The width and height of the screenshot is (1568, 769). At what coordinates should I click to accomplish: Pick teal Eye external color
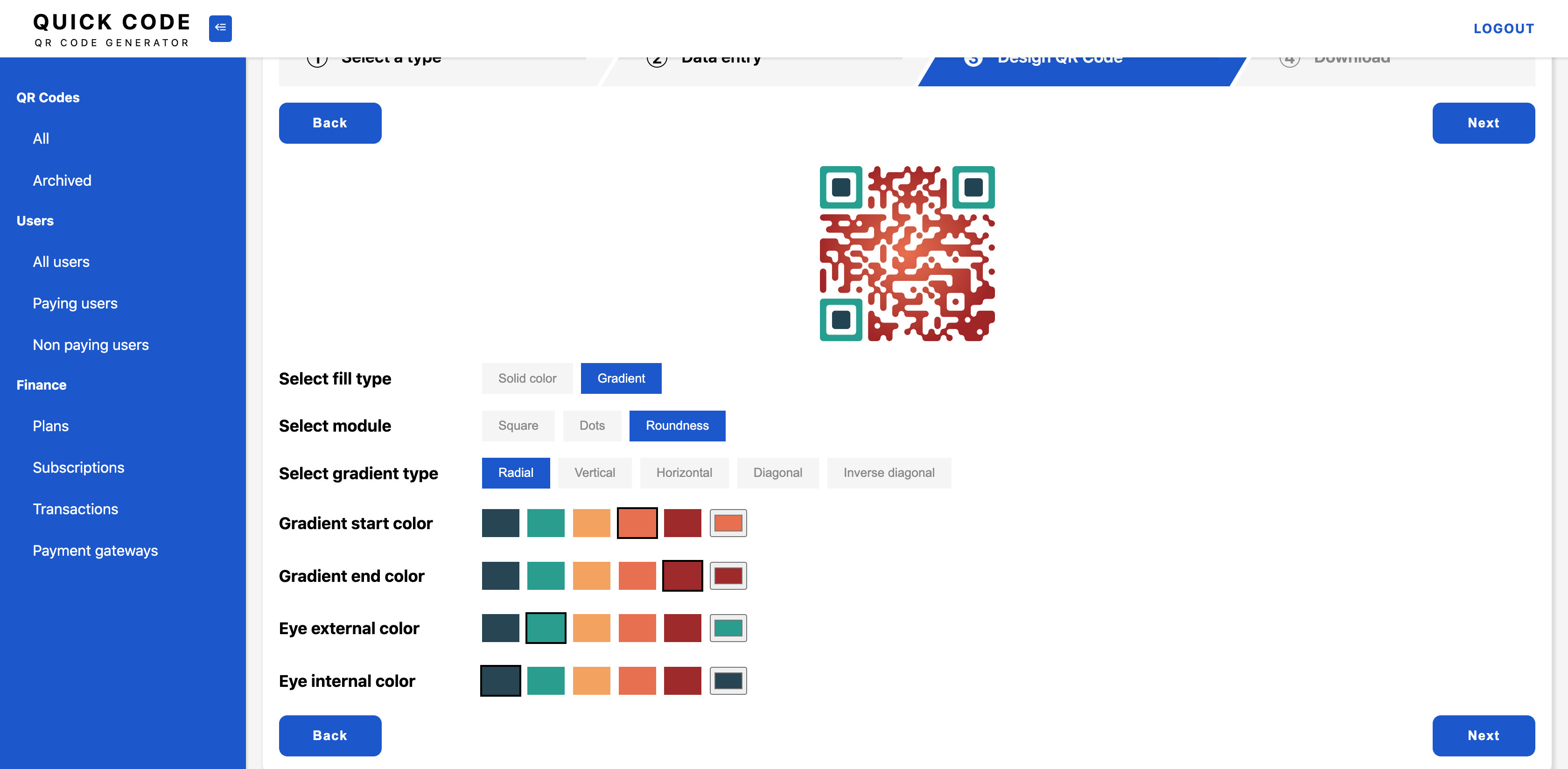[x=546, y=629]
